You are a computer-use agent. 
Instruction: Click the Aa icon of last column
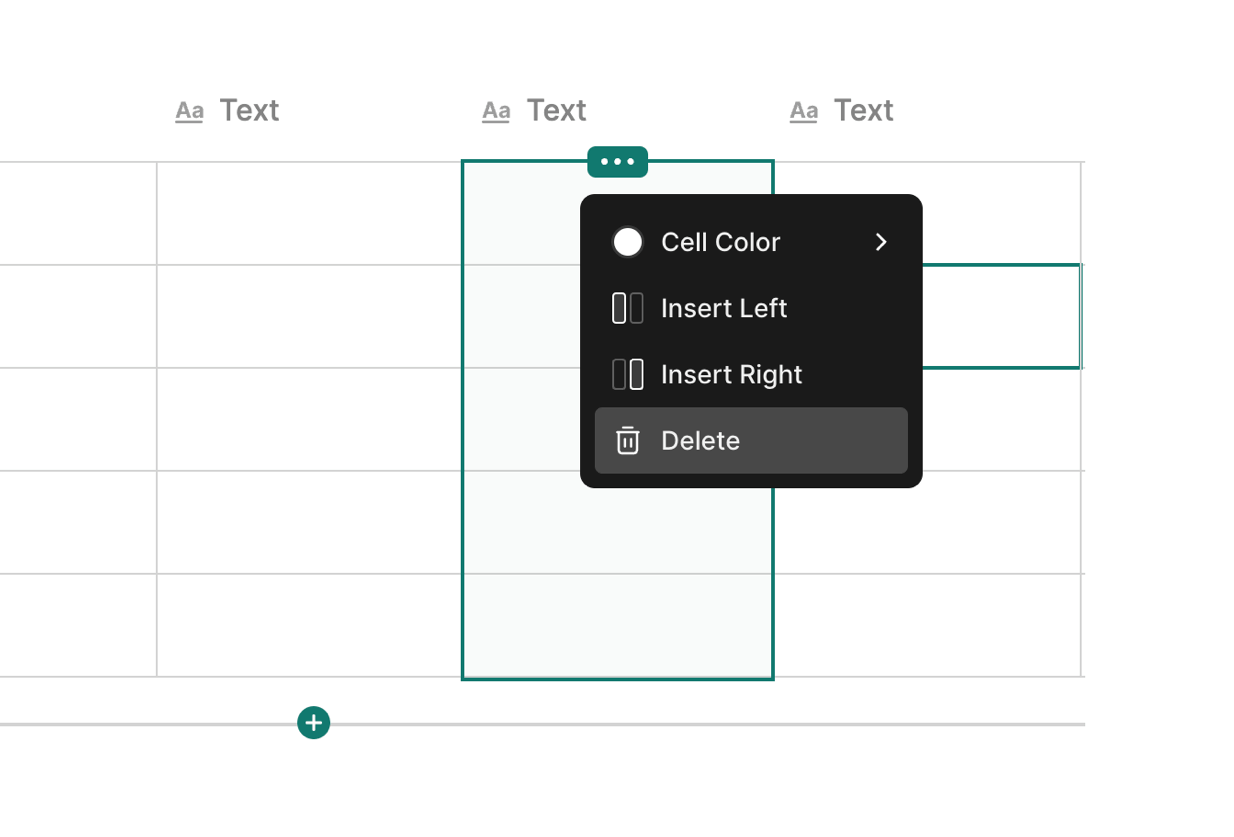point(803,111)
